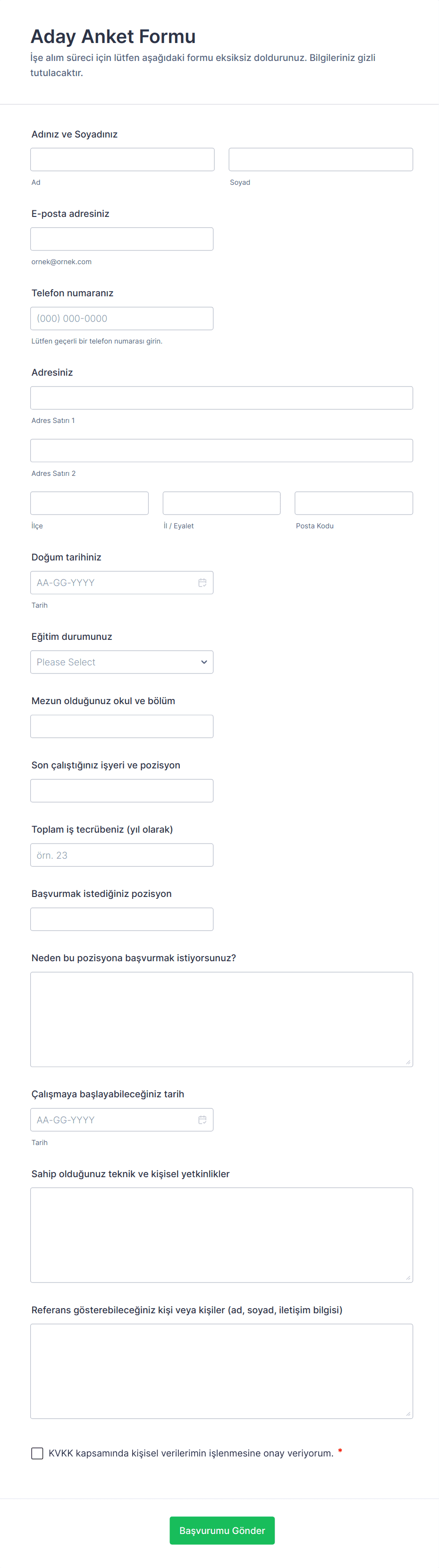Focus the Ad first name field
439x1568 pixels.
click(122, 159)
